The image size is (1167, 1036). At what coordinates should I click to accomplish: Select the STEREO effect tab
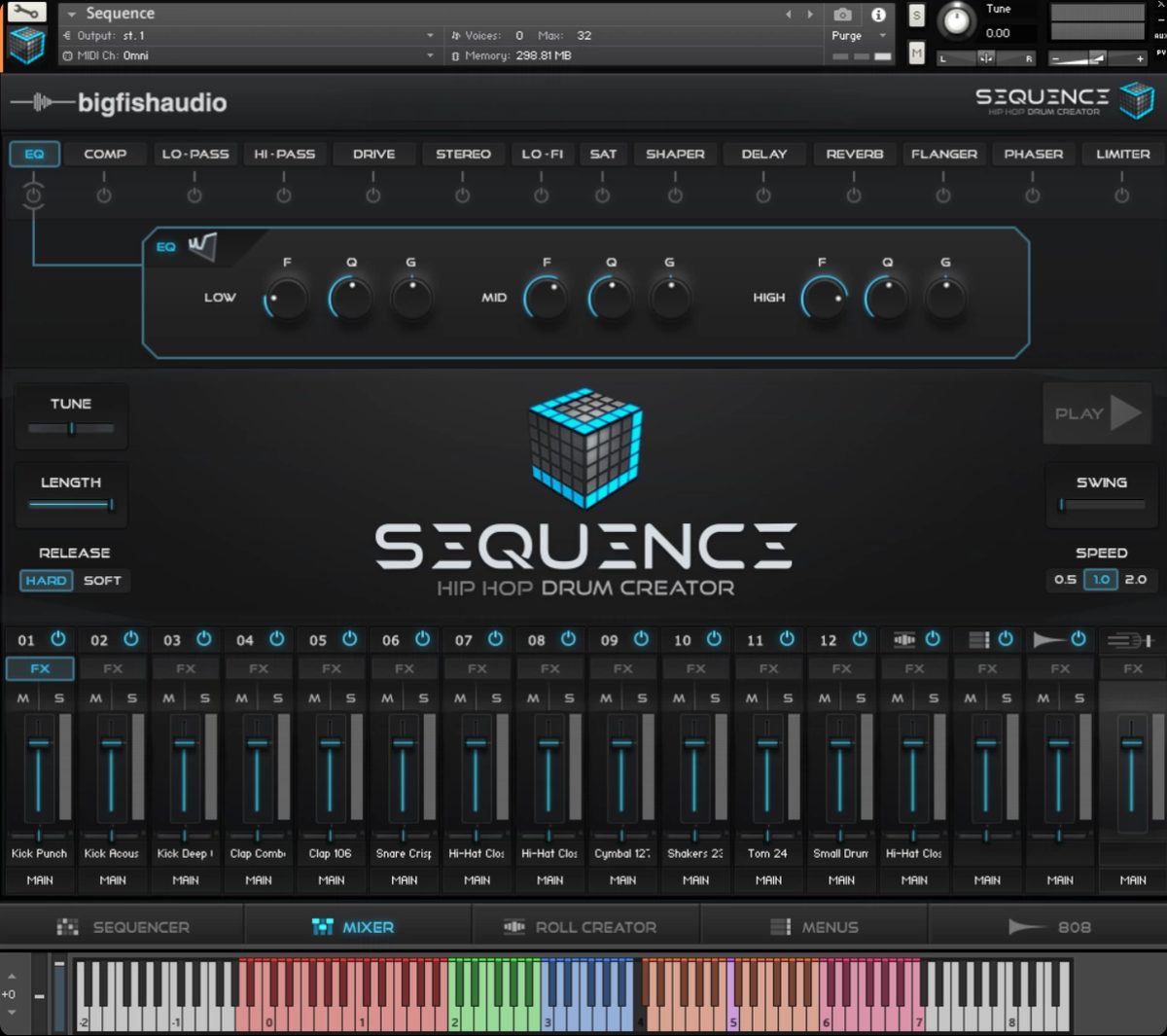(463, 154)
